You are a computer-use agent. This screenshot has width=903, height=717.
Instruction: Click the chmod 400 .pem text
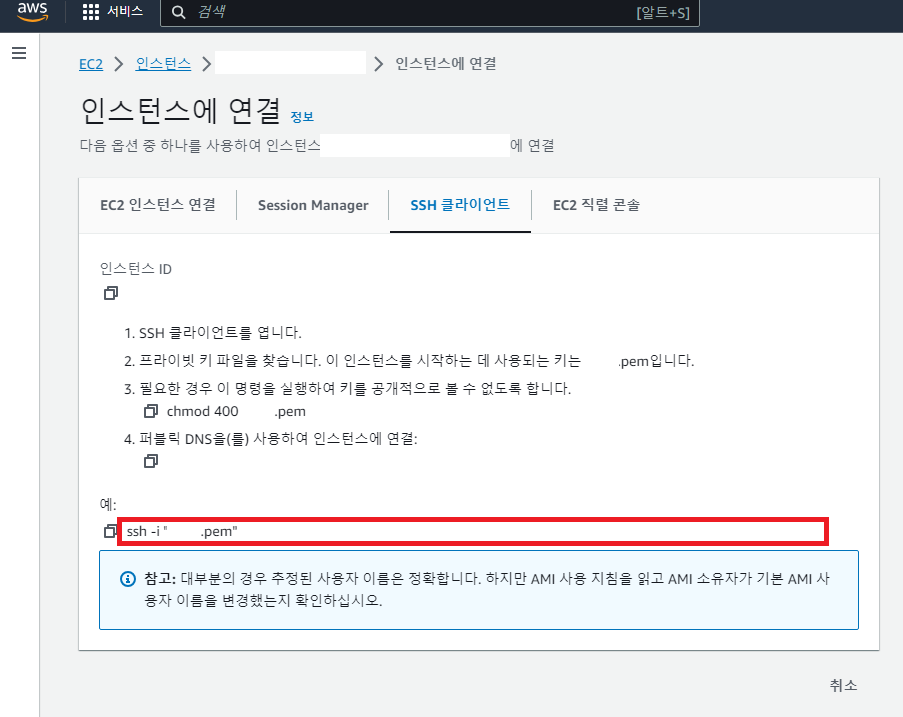pos(236,412)
